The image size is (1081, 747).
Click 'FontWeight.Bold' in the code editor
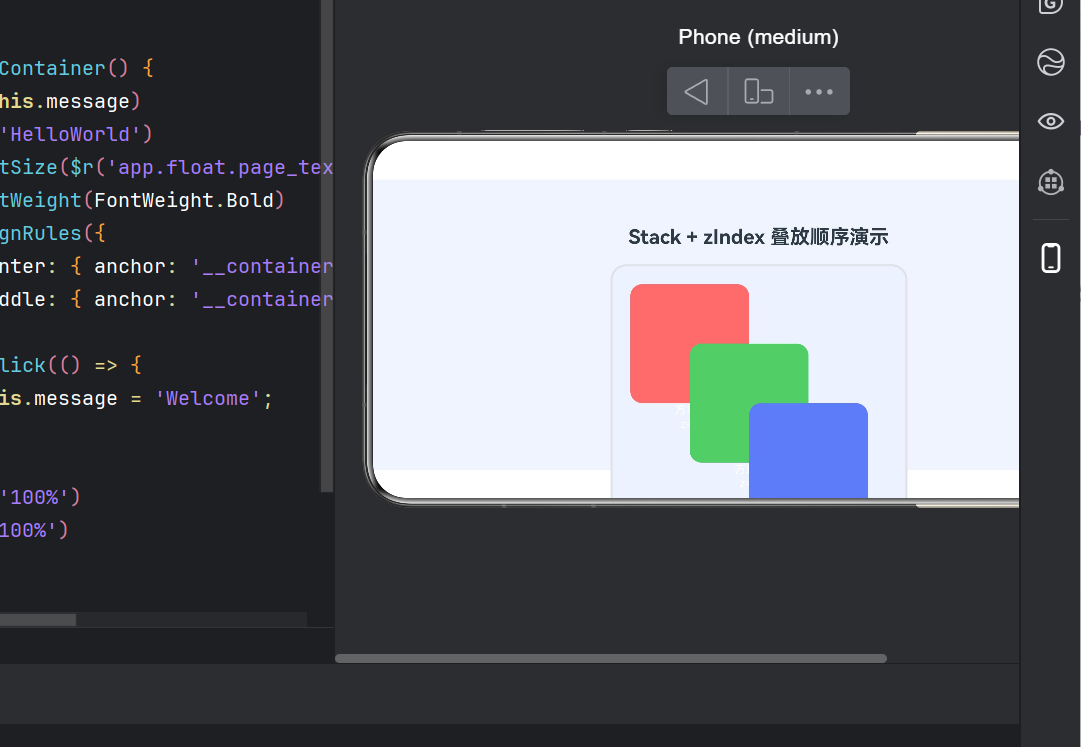(x=183, y=201)
